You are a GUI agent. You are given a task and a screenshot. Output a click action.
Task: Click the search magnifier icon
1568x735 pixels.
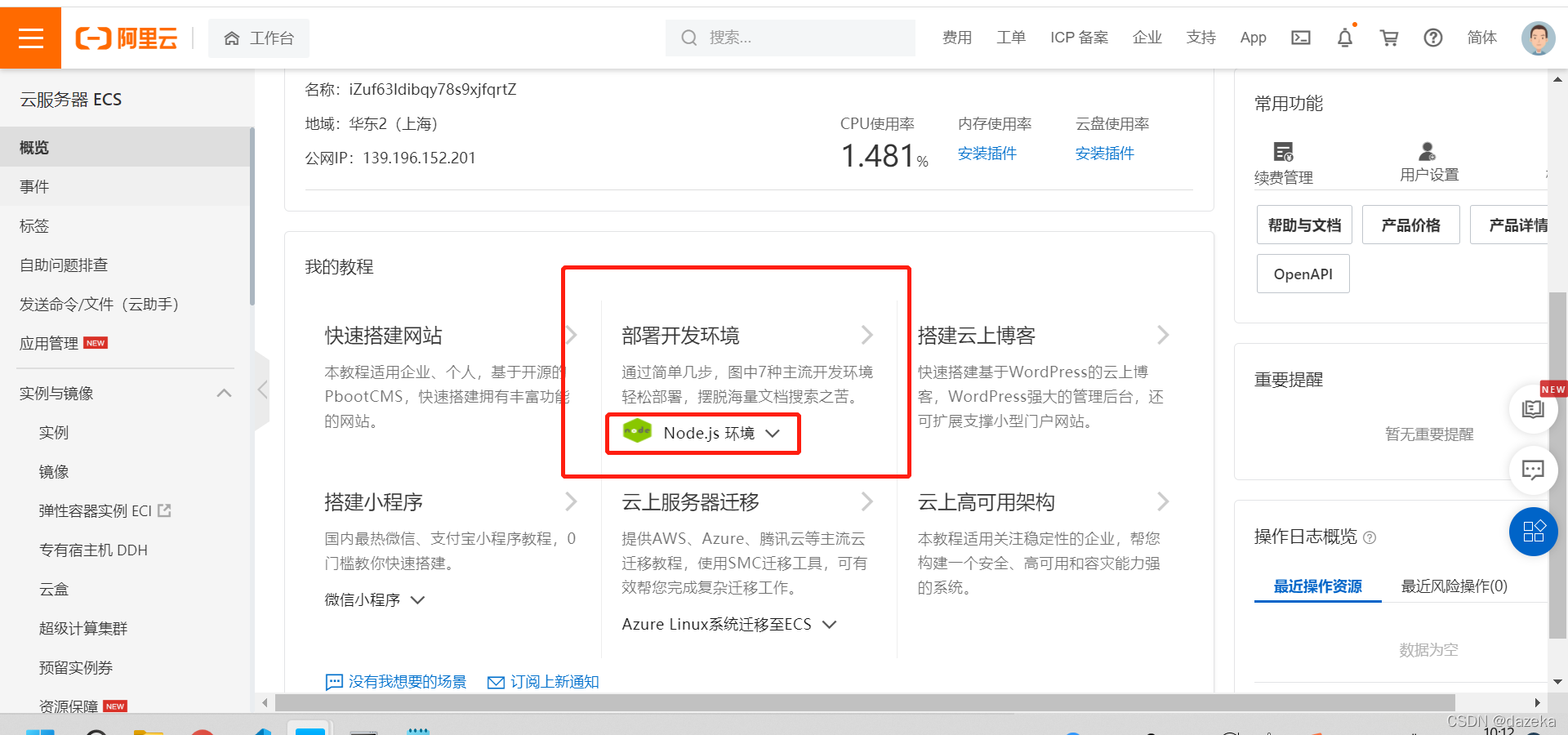pos(689,38)
